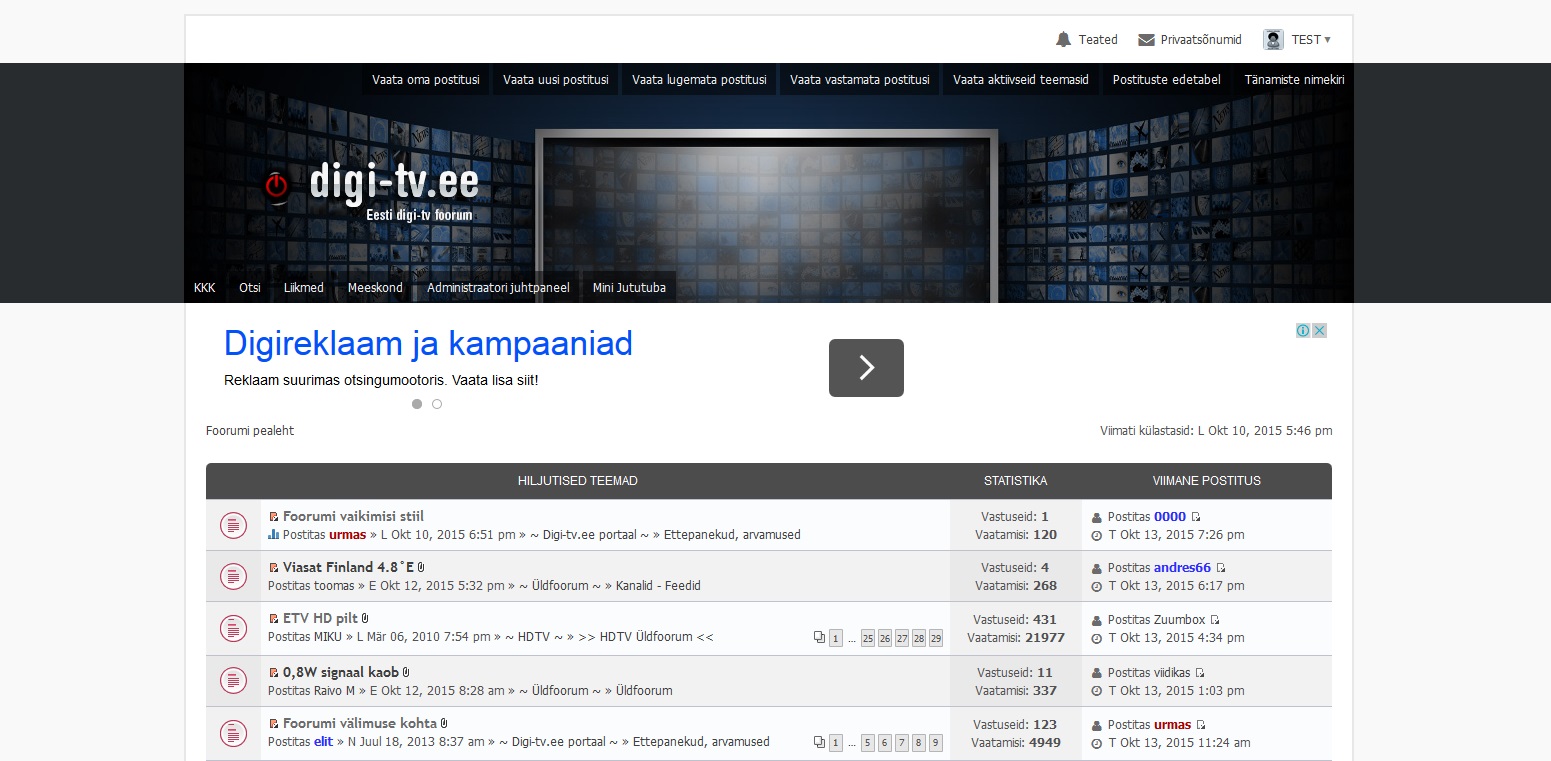Select the second ad carousel dot
Viewport: 1551px width, 761px height.
coord(437,404)
